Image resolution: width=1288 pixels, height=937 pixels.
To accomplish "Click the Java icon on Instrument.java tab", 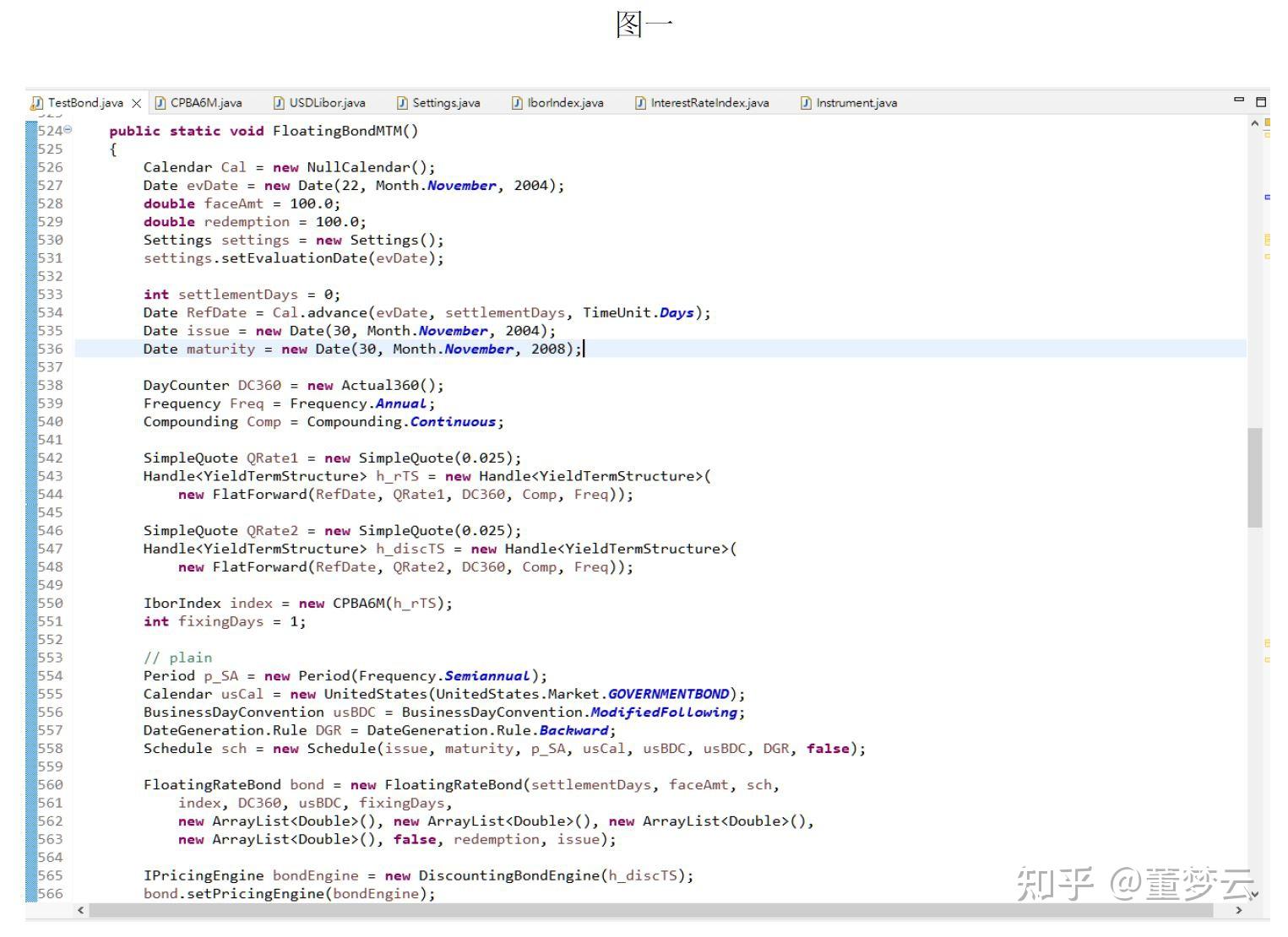I will tap(804, 102).
